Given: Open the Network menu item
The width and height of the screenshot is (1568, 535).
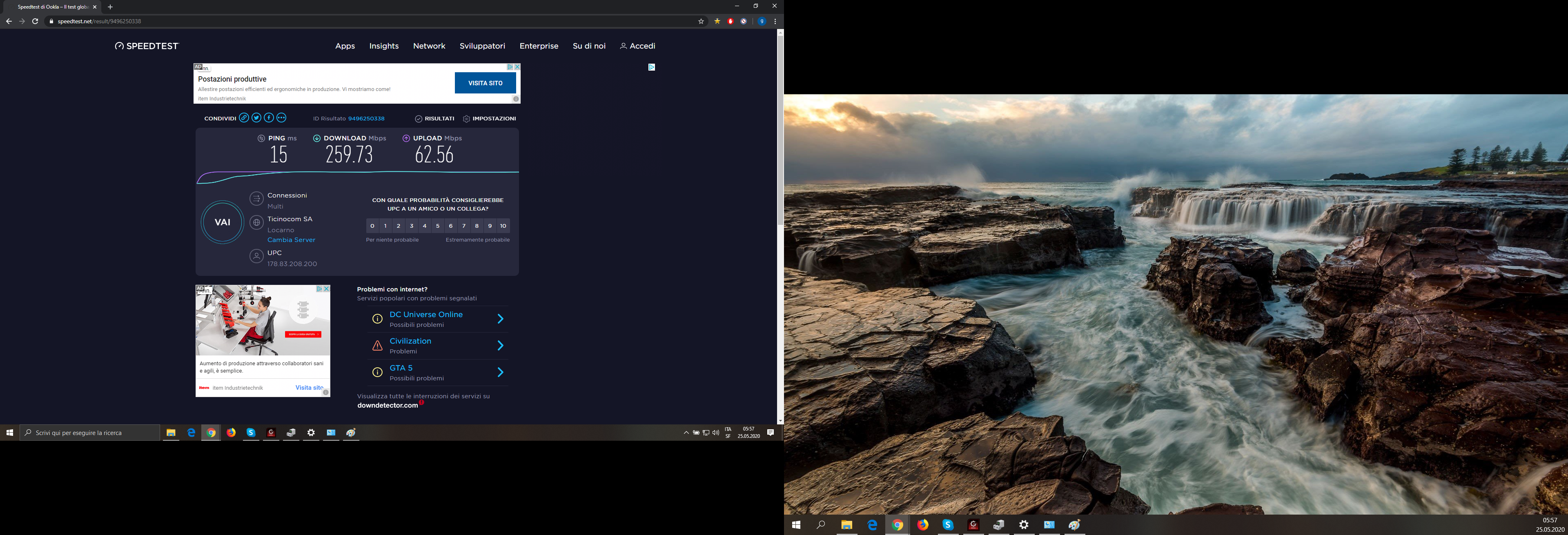Looking at the screenshot, I should [x=428, y=46].
